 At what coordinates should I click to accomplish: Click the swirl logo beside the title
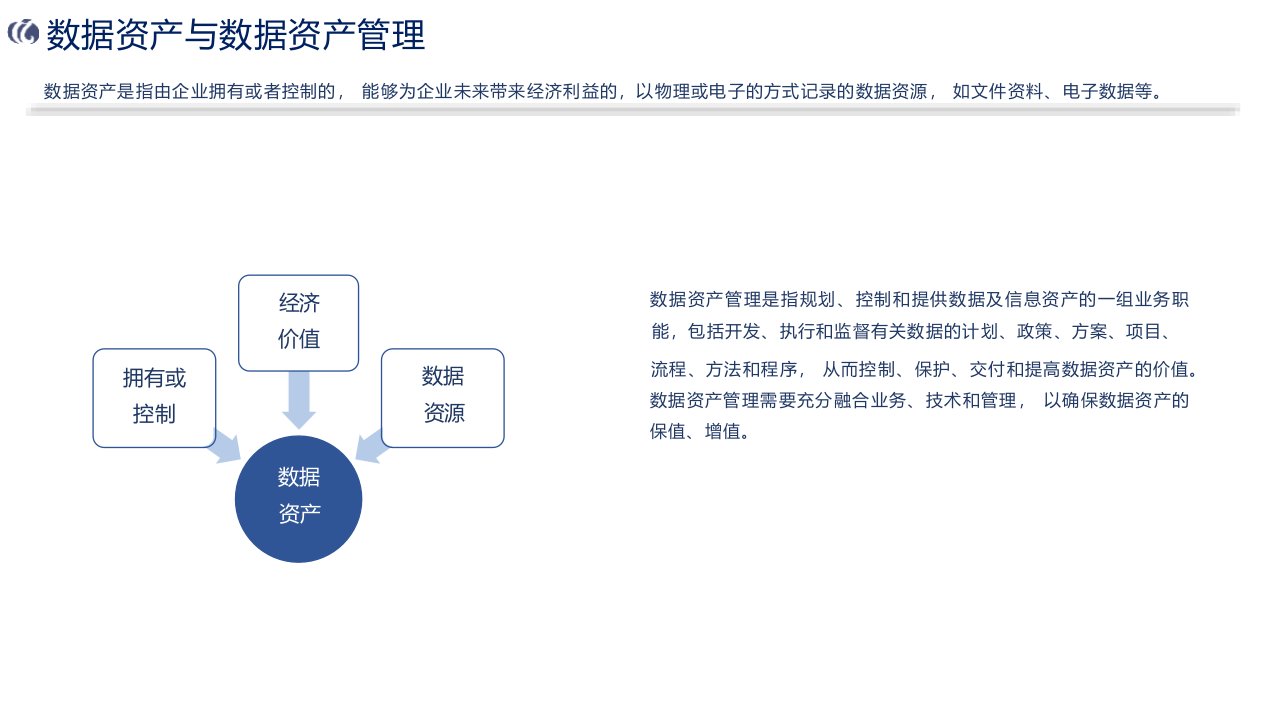tap(23, 34)
